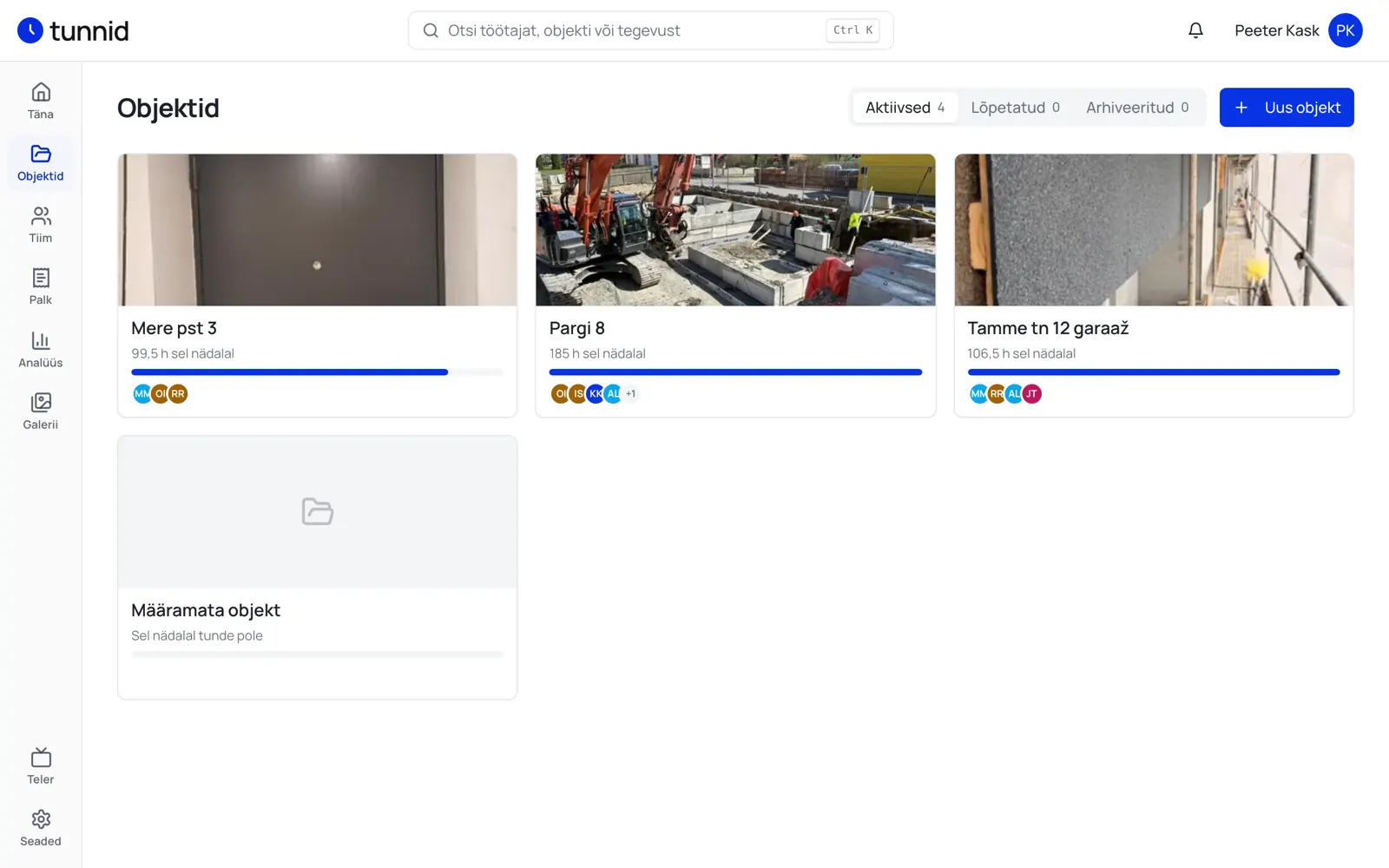
Task: Click the Objektid page heading
Action: [168, 108]
